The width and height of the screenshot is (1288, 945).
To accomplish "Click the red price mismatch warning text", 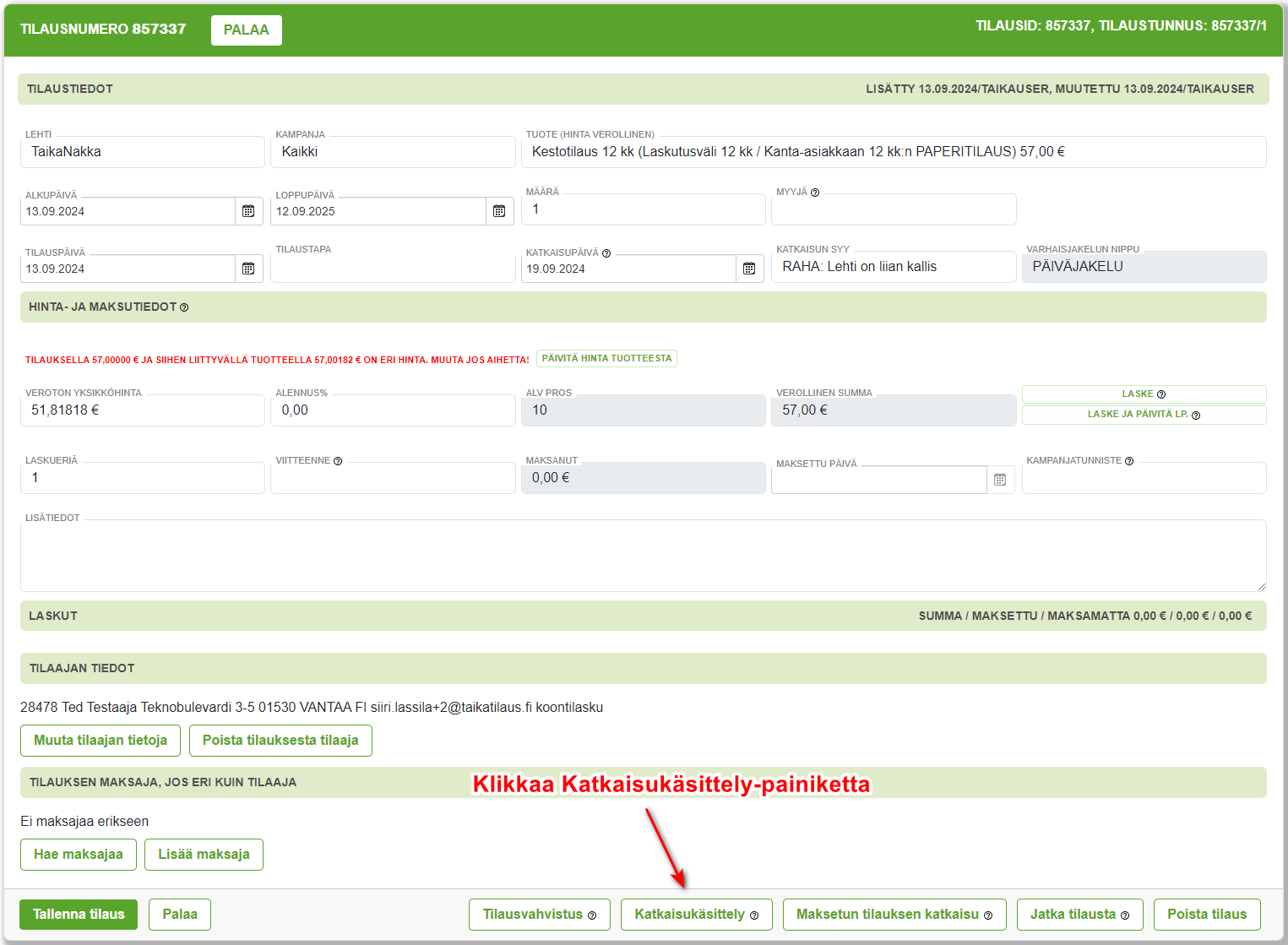I will coord(277,360).
